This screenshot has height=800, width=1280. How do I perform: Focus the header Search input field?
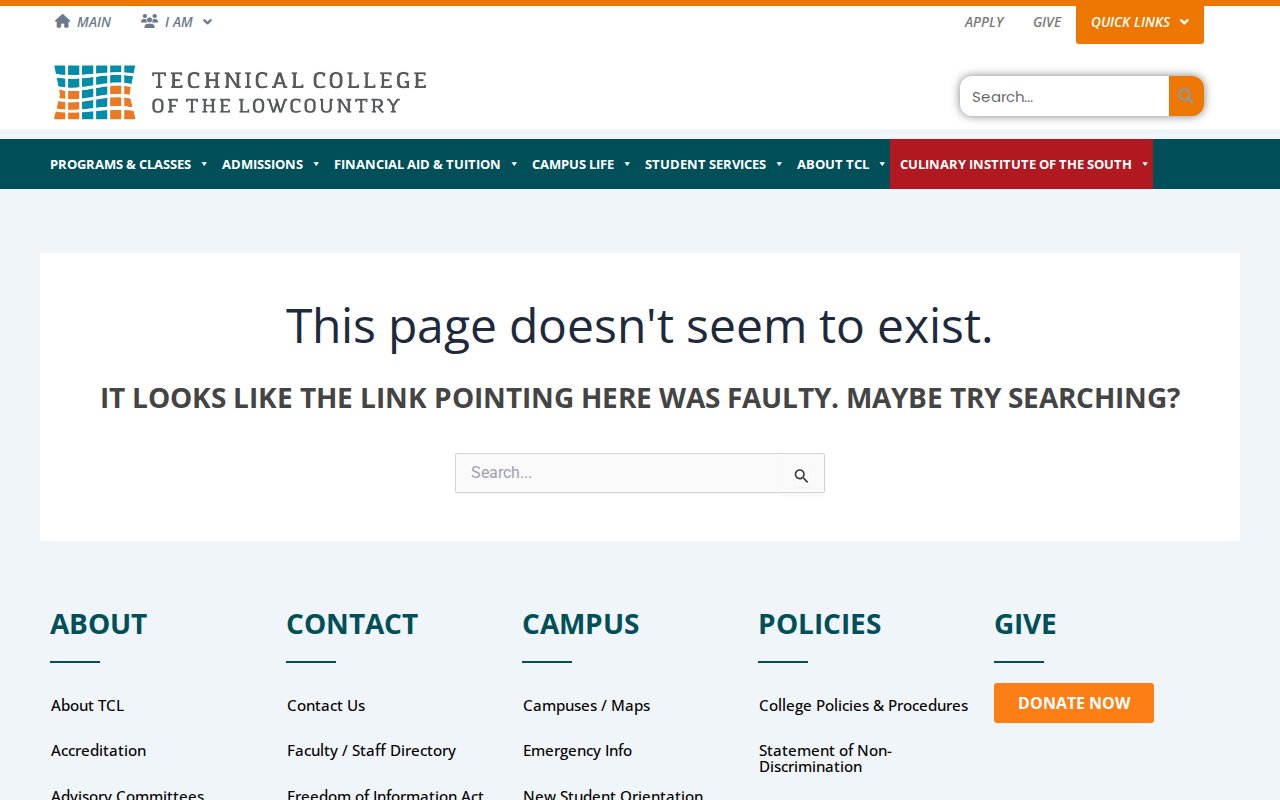click(1064, 97)
